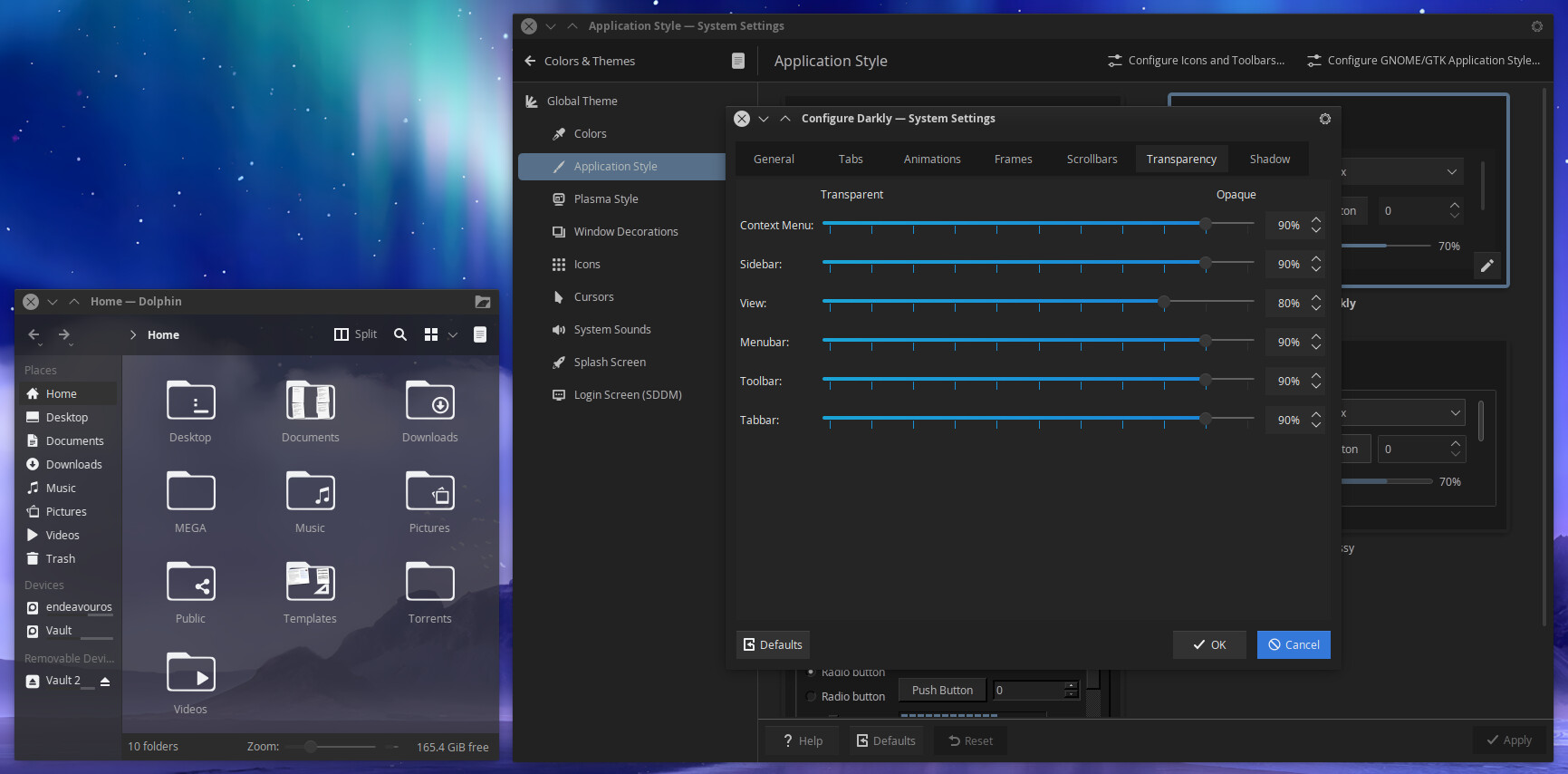
Task: Click the search icon in Dolphin toolbar
Action: pos(400,334)
